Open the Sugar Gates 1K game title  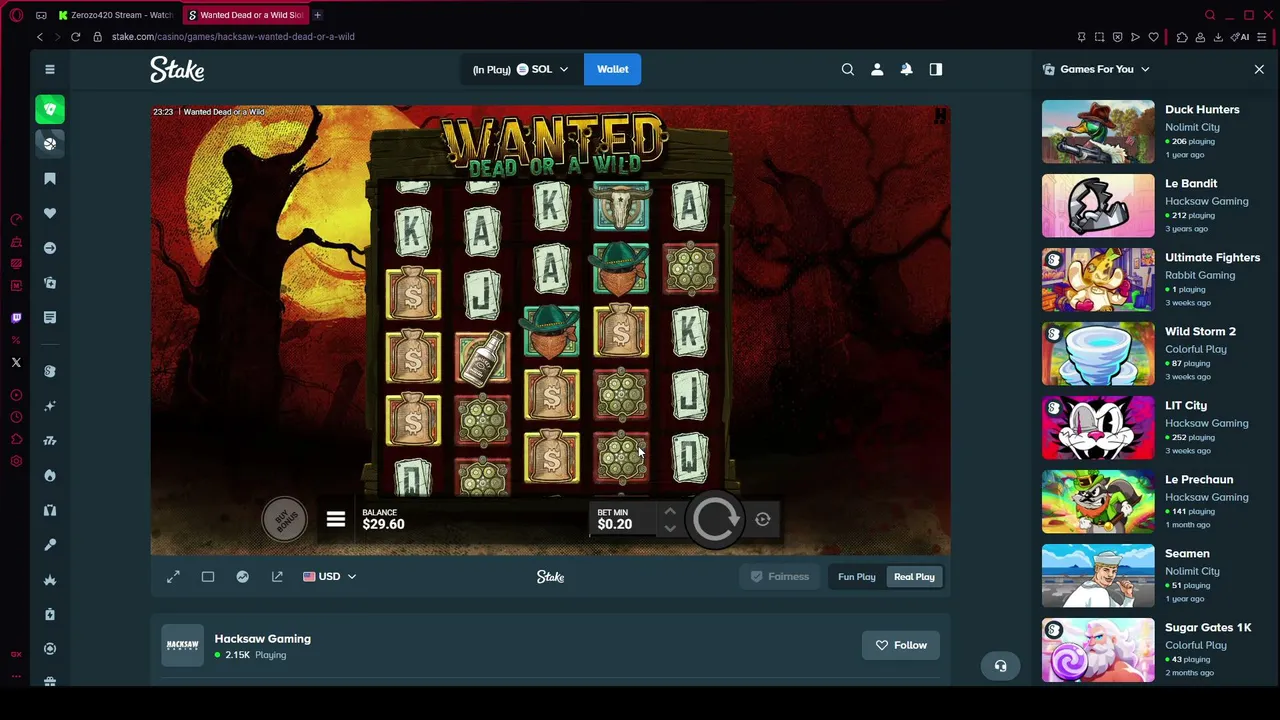1208,627
